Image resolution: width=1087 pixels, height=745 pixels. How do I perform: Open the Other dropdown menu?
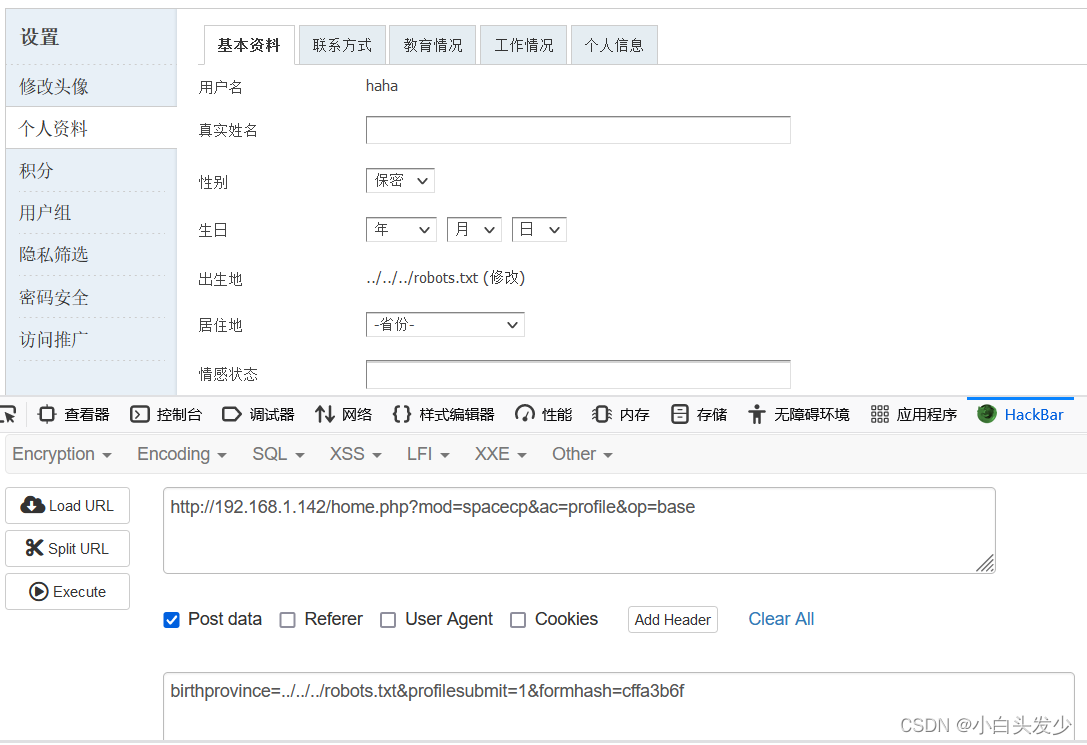582,454
